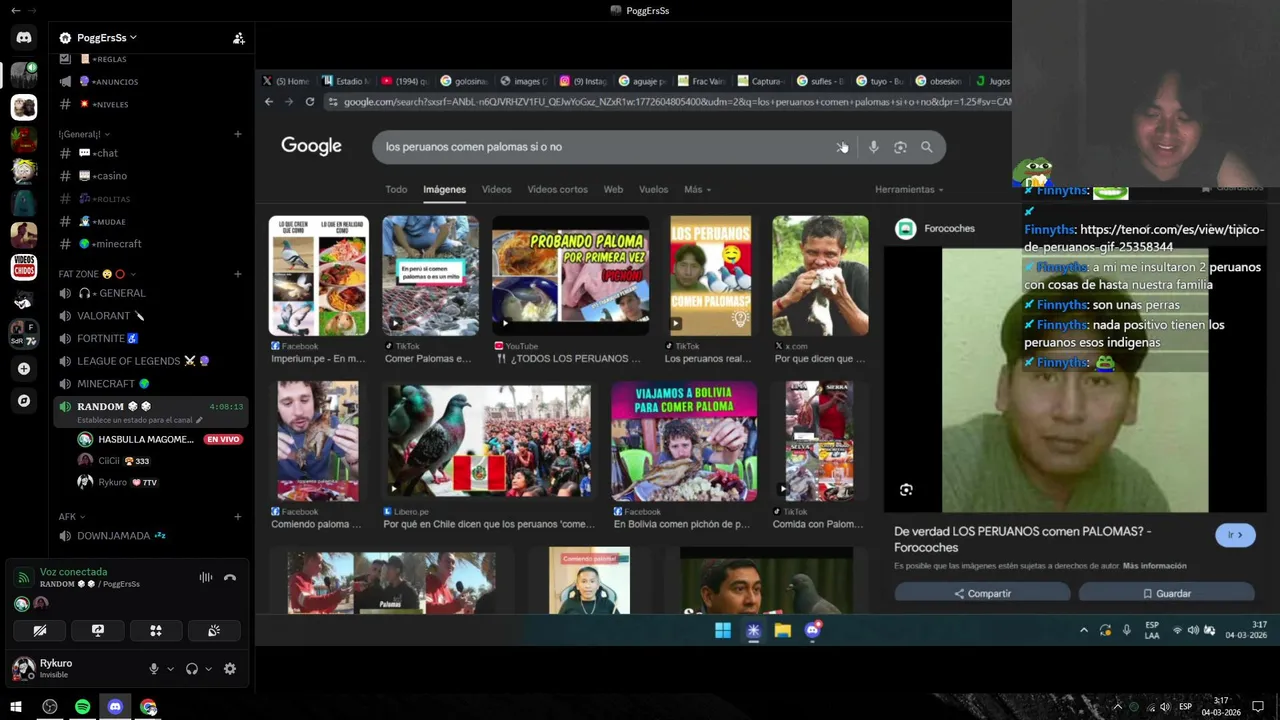Image resolution: width=1280 pixels, height=720 pixels.
Task: Click Ir button for Forocoches result
Action: coord(1235,535)
